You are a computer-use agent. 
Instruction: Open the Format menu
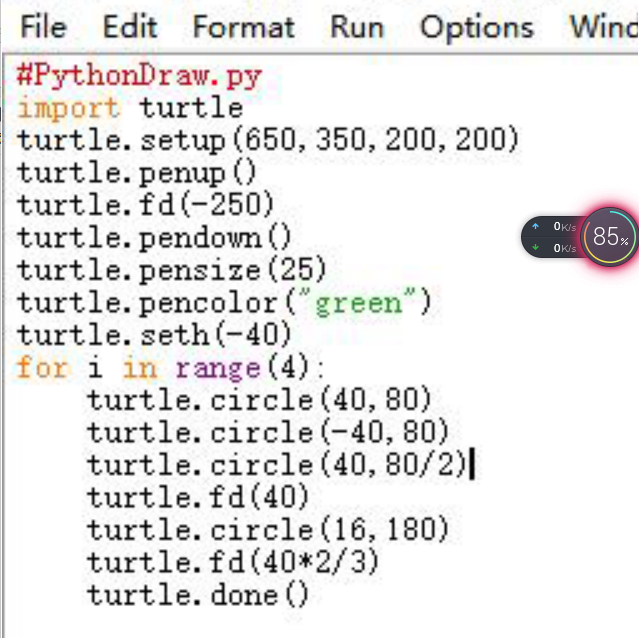(244, 27)
